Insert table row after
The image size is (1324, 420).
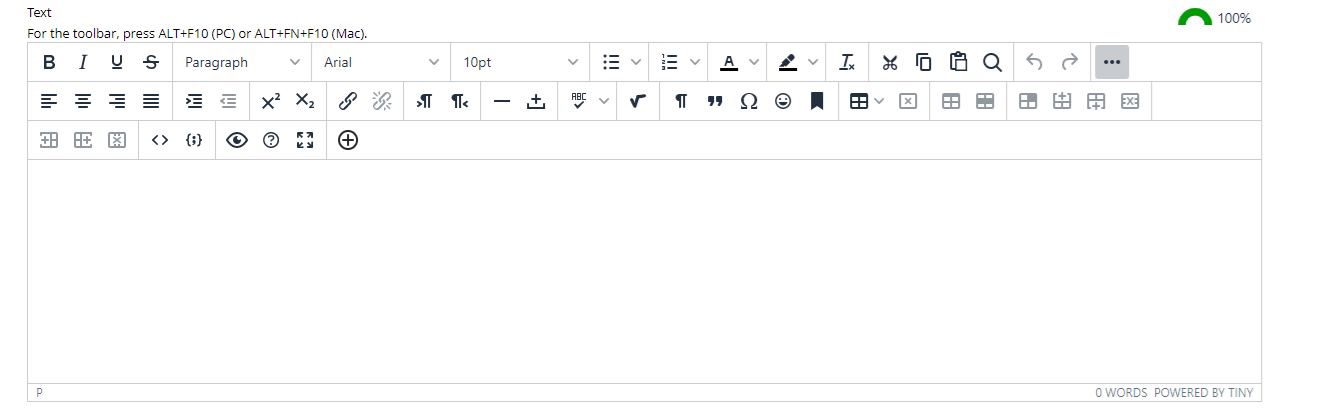pos(1096,101)
